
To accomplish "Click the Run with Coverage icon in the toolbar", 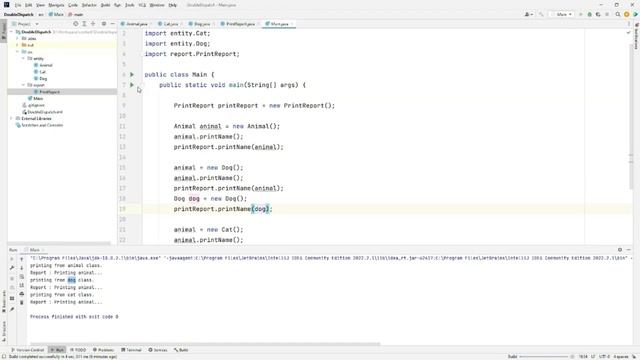I will [598, 14].
